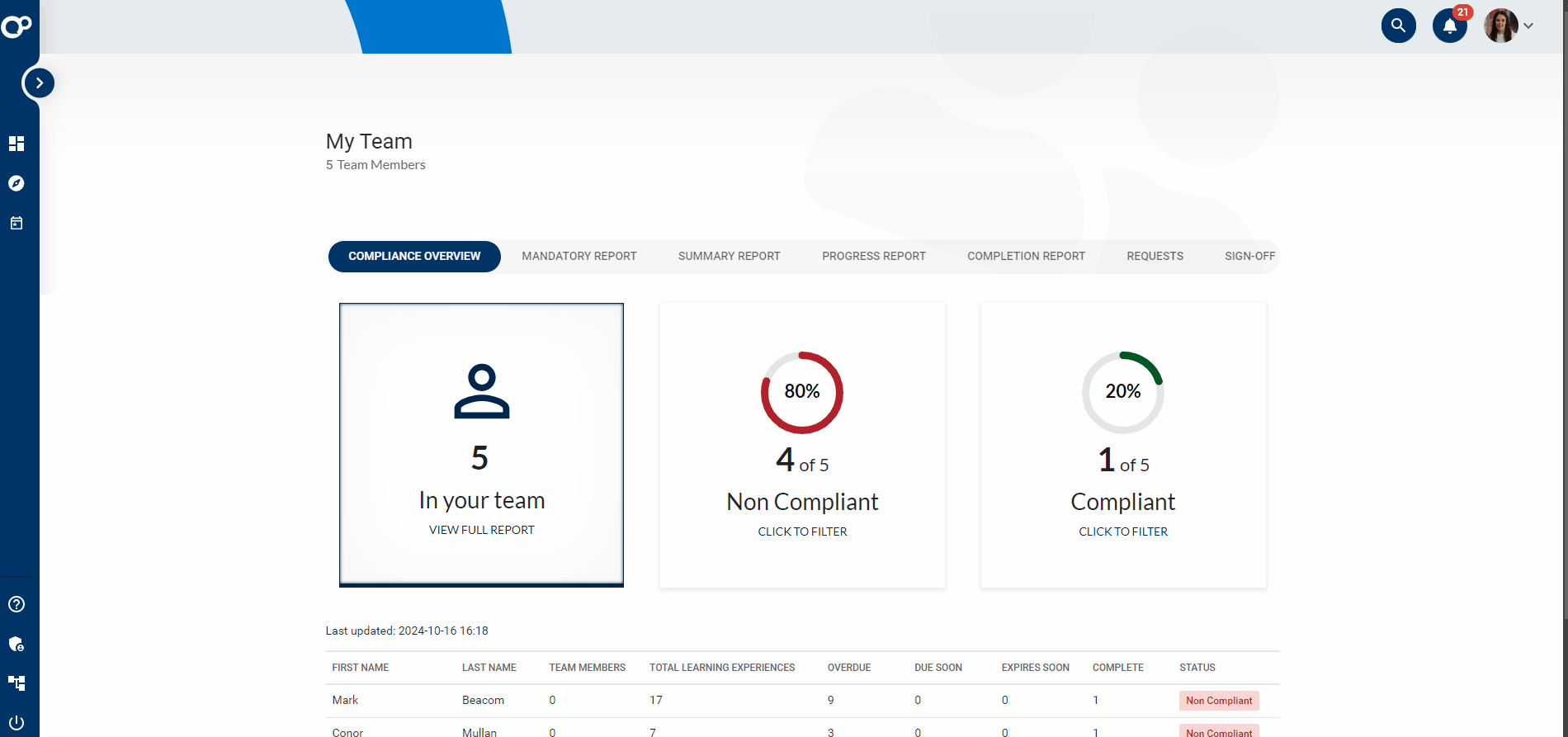Select the Completion Report tab

[1026, 257]
